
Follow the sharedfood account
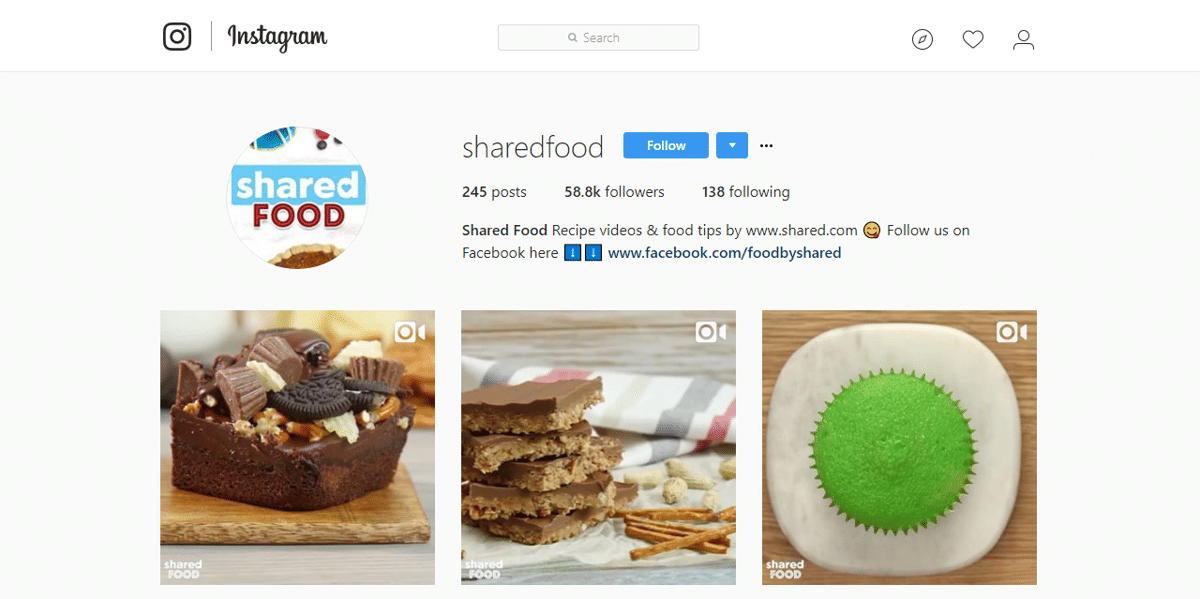click(666, 145)
